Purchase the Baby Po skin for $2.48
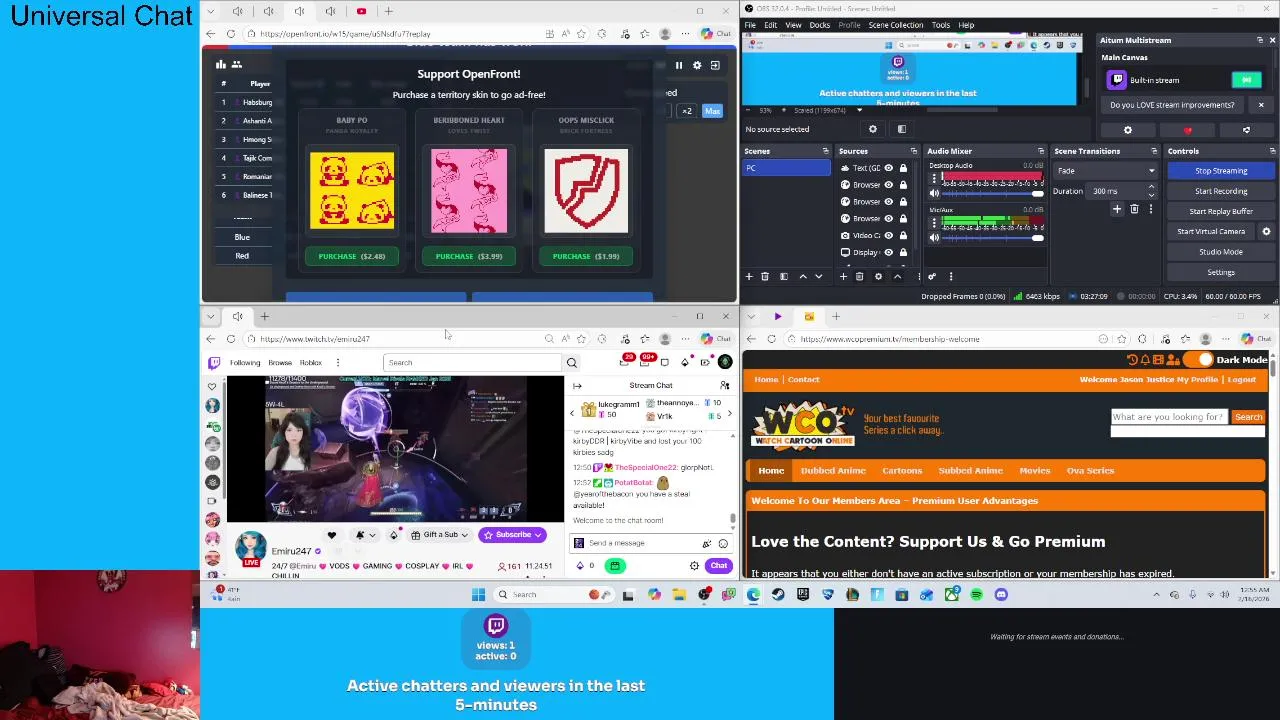1280x720 pixels. pos(352,256)
